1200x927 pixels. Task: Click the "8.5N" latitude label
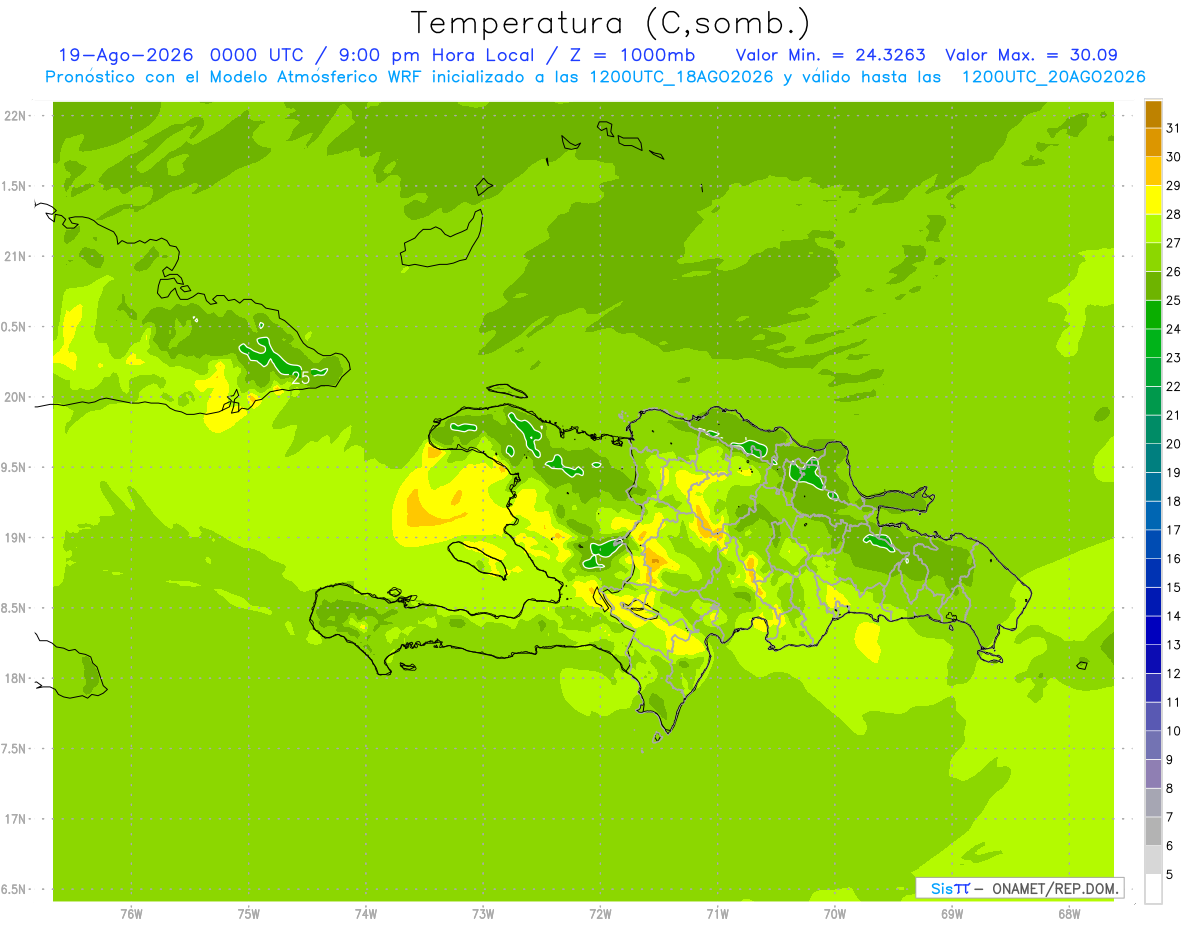pos(15,608)
